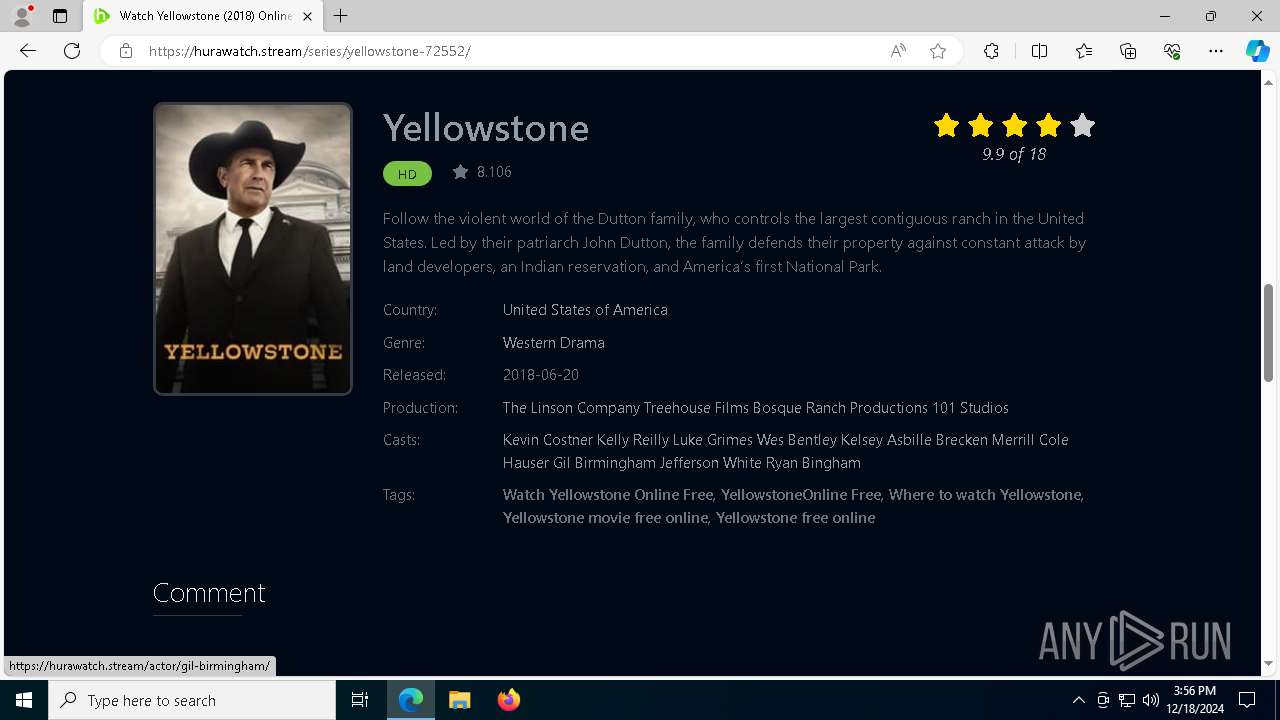Add this page to favorites with the star icon
Screen dimensions: 1280x720
tap(938, 51)
